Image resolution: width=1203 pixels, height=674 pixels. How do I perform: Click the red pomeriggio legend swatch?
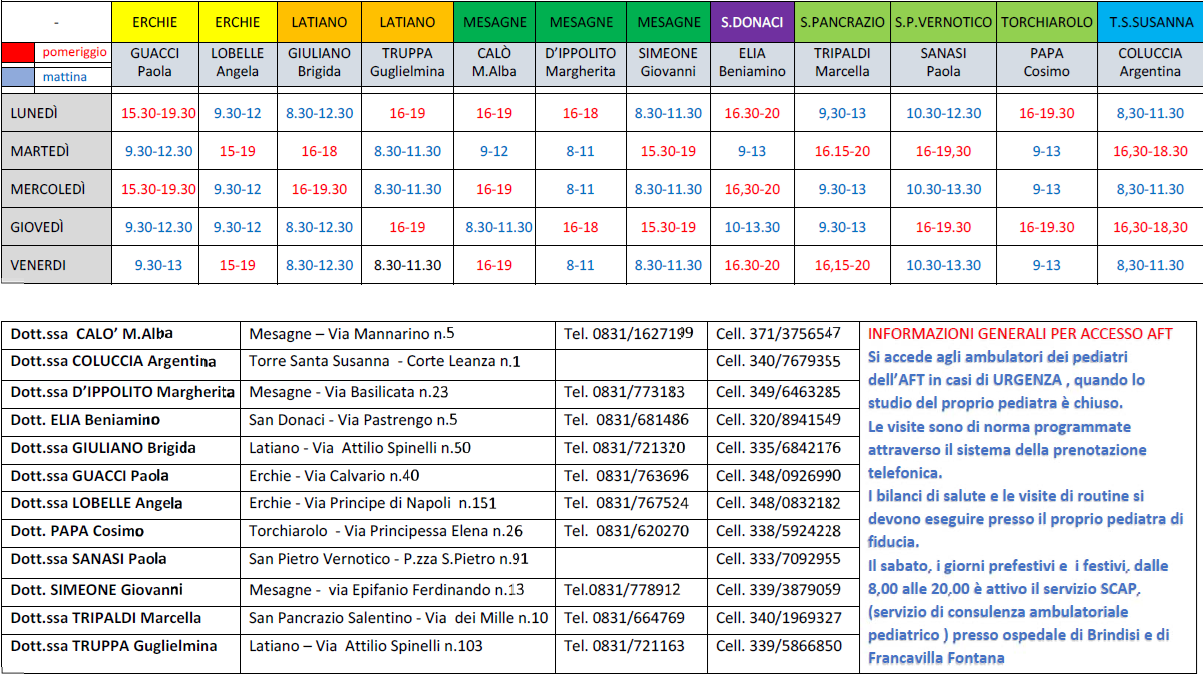[19, 52]
